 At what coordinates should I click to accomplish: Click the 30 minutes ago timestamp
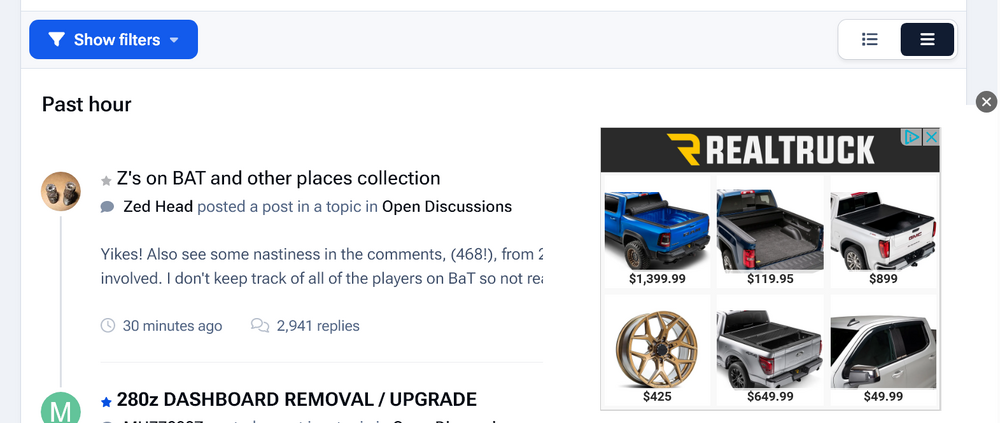(172, 326)
